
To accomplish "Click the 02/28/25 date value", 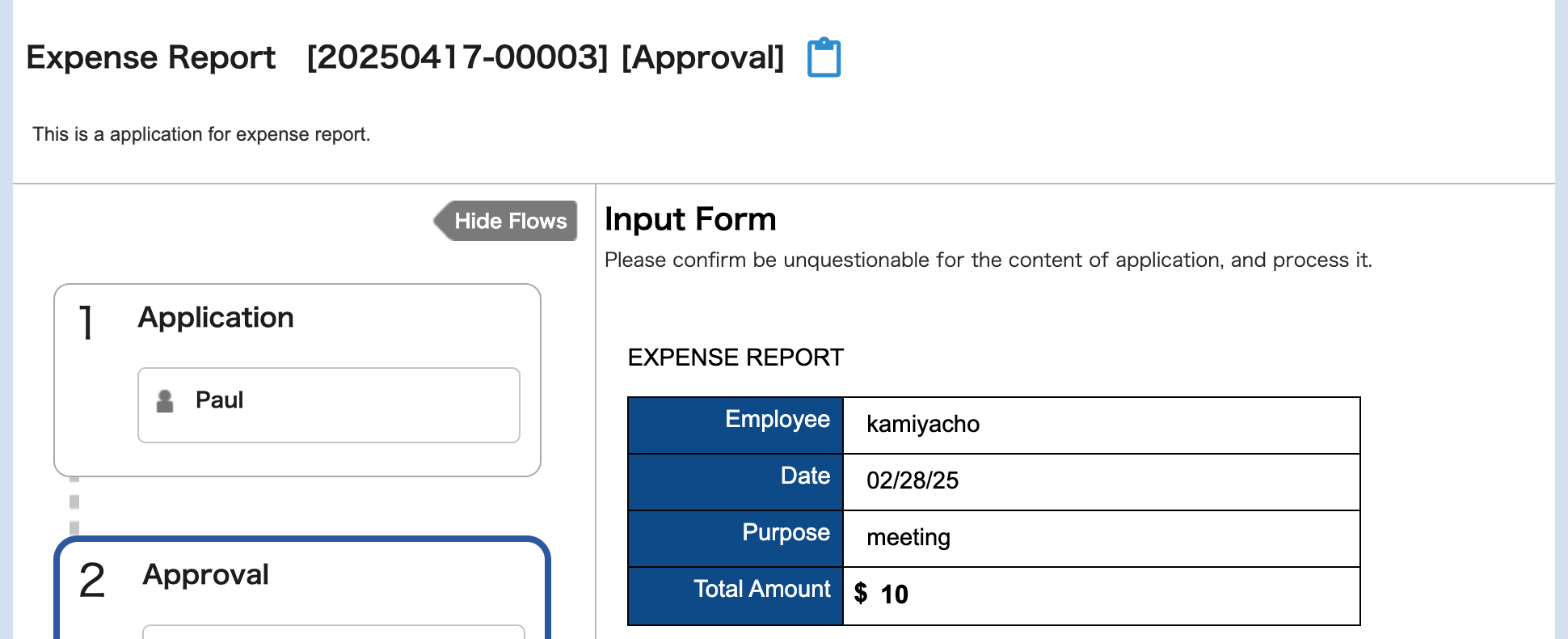I will pyautogui.click(x=913, y=480).
